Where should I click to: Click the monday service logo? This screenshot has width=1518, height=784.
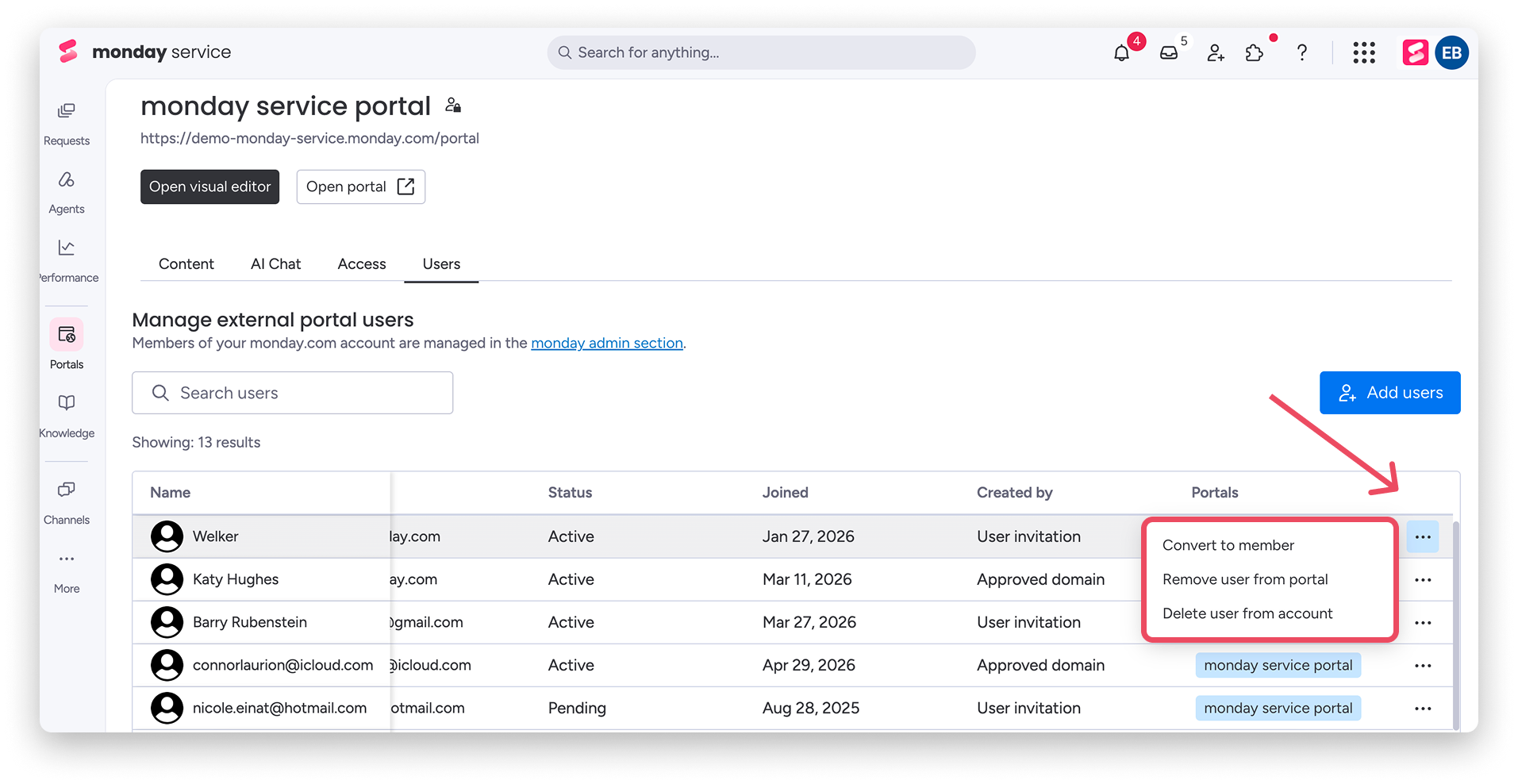(144, 52)
